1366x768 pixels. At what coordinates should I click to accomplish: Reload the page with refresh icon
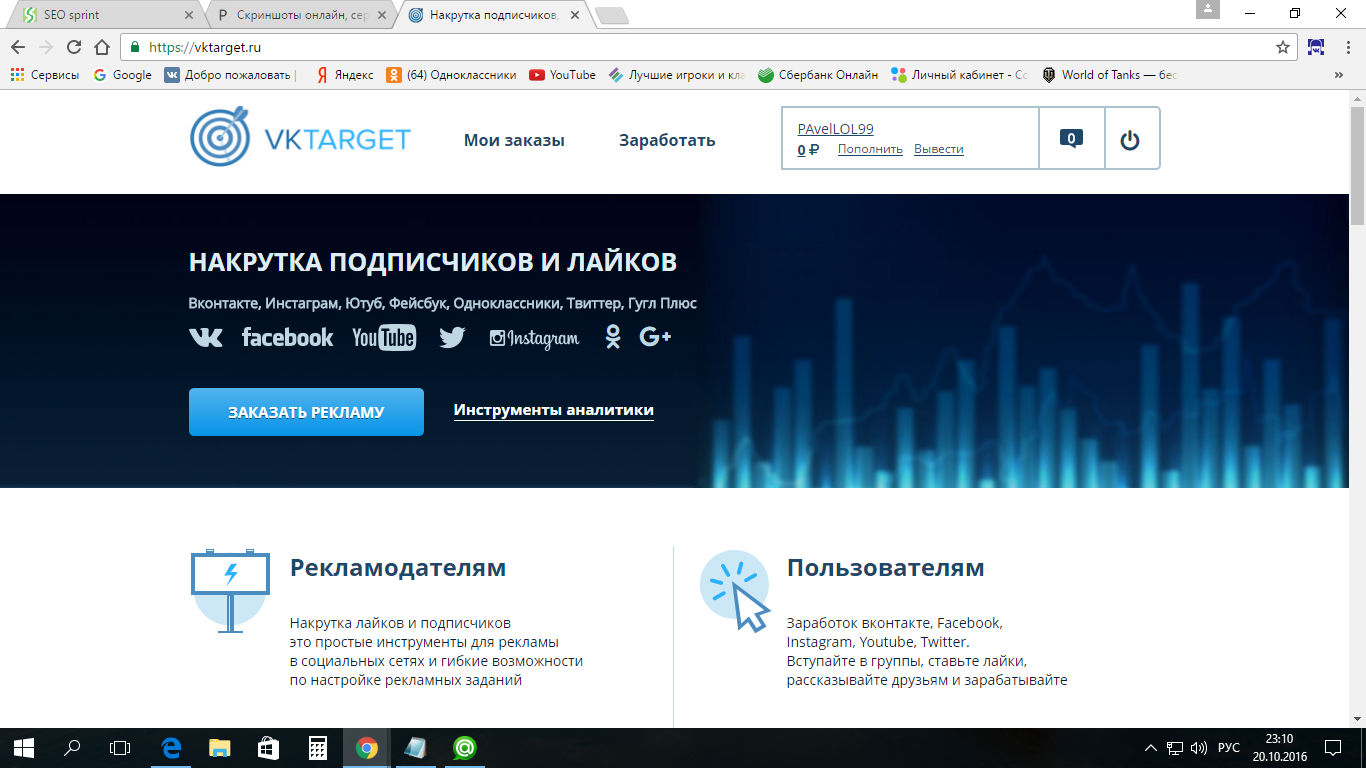pos(73,47)
